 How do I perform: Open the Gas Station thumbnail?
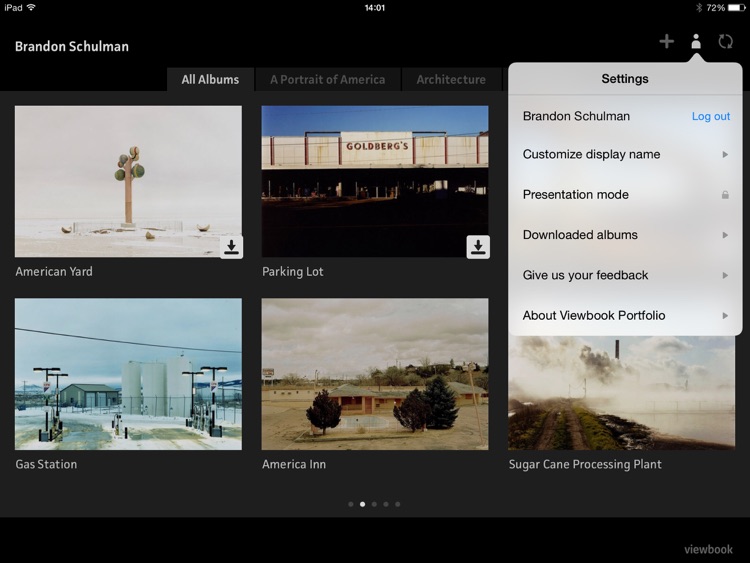(x=128, y=374)
